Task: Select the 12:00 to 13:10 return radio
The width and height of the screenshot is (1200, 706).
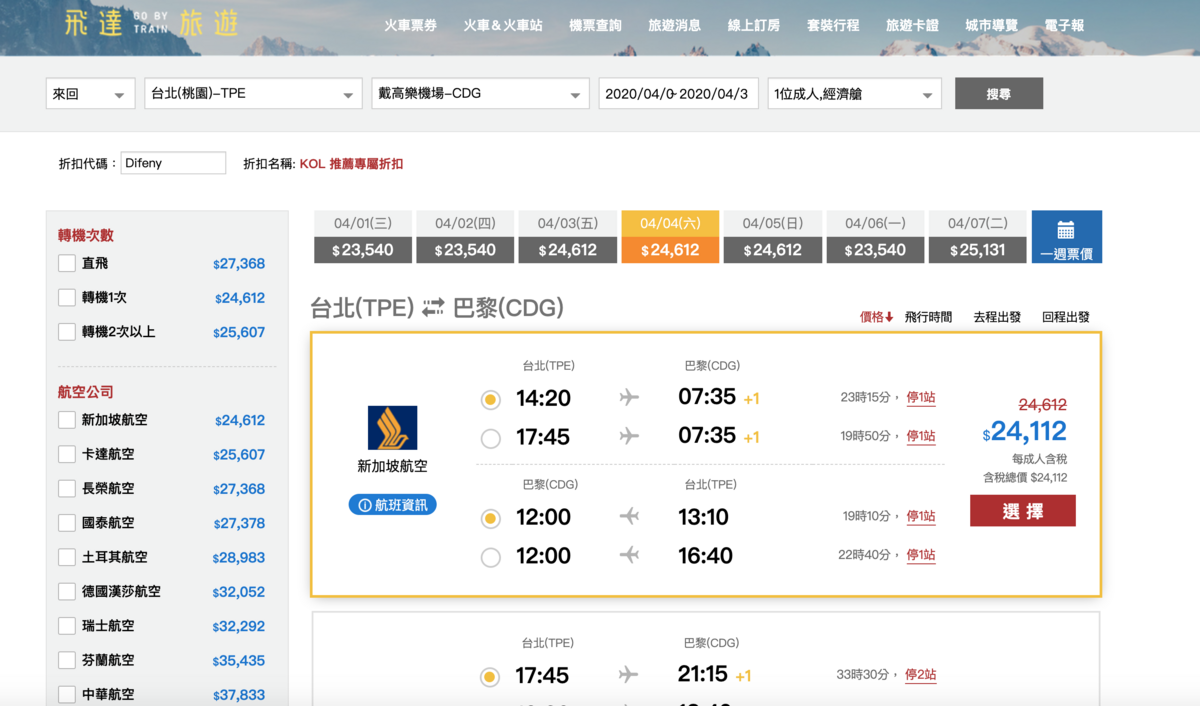Action: tap(490, 518)
